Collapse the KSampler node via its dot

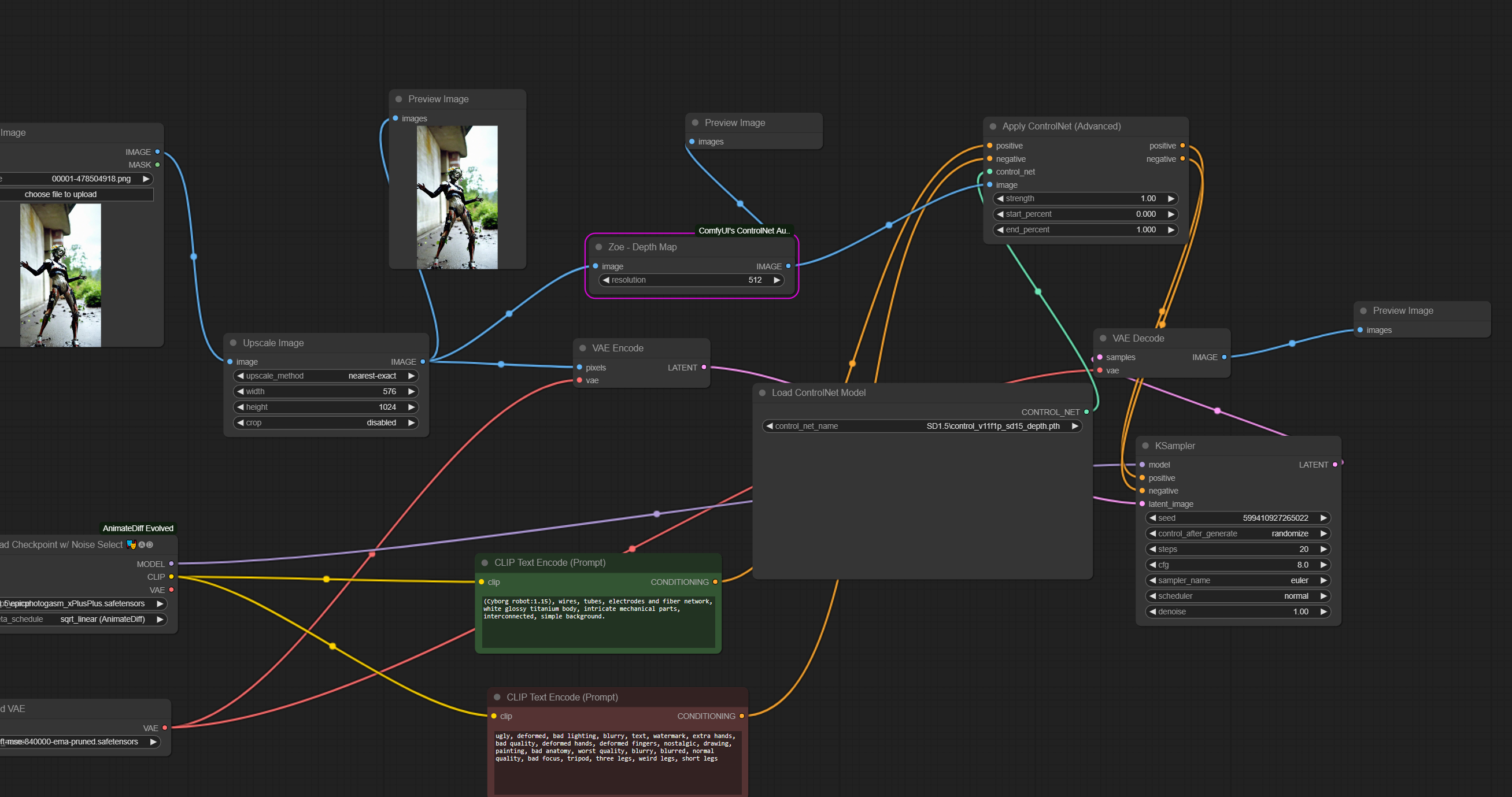(x=1145, y=446)
